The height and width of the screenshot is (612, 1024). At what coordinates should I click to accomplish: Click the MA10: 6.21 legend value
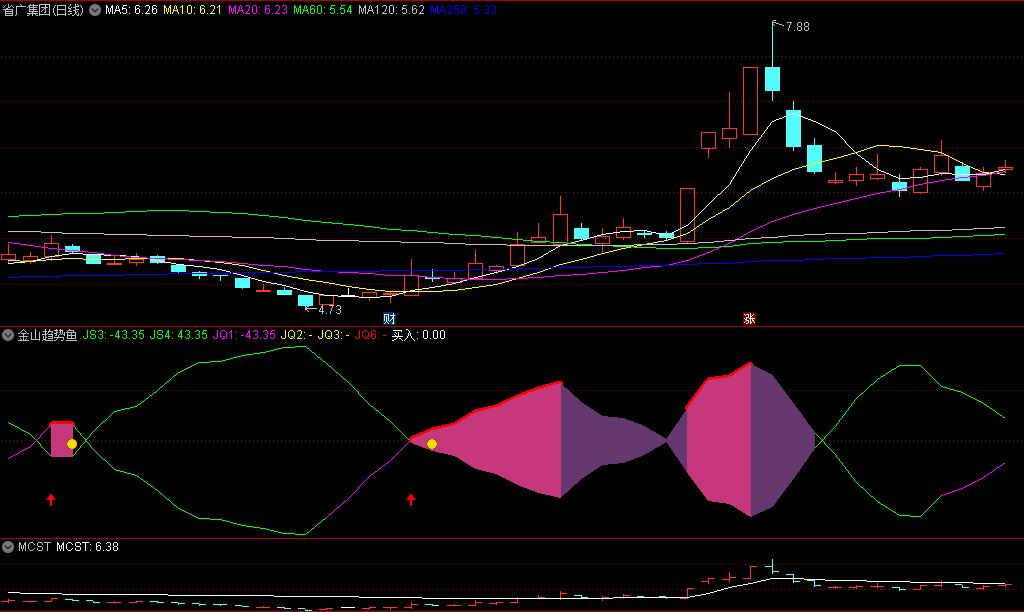[x=192, y=10]
